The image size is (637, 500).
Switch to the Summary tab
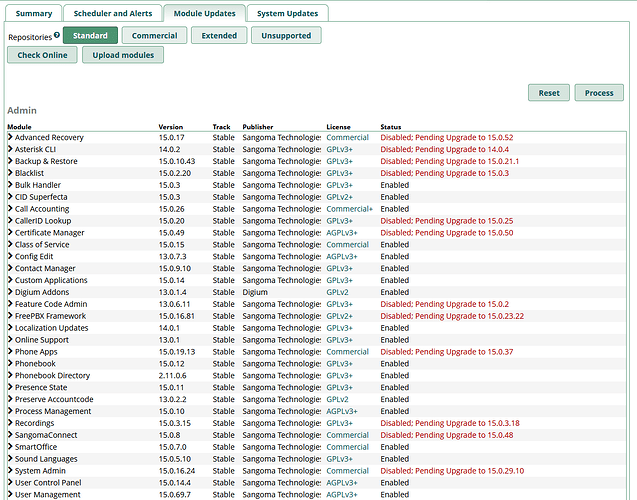click(34, 13)
